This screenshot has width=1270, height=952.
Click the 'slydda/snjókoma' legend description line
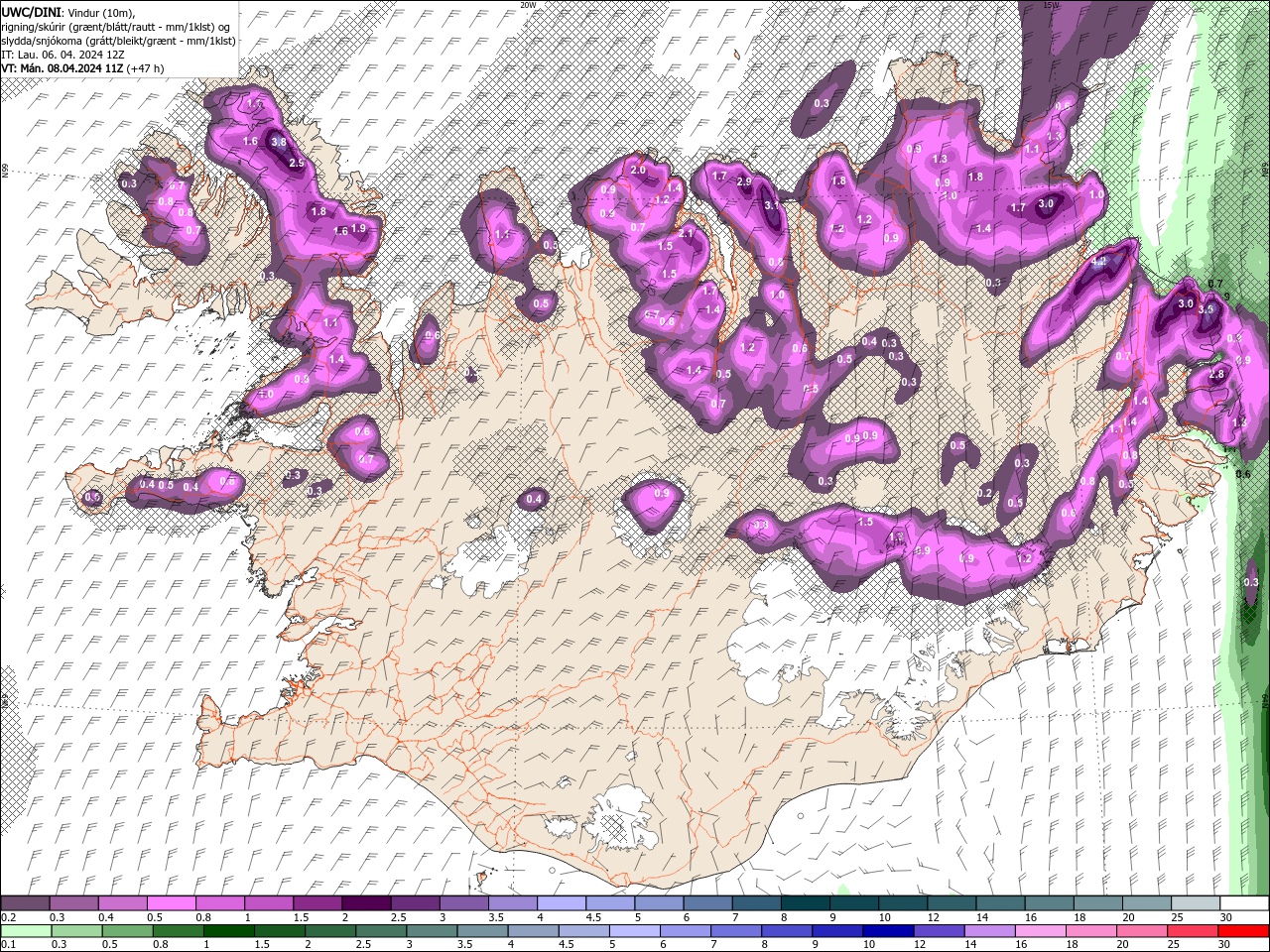118,41
